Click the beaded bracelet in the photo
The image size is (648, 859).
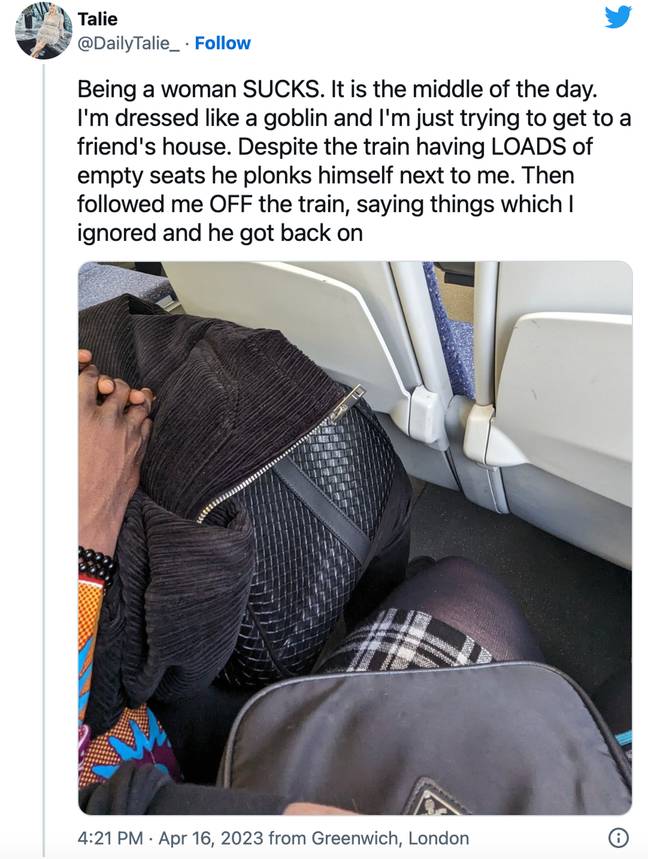96,565
